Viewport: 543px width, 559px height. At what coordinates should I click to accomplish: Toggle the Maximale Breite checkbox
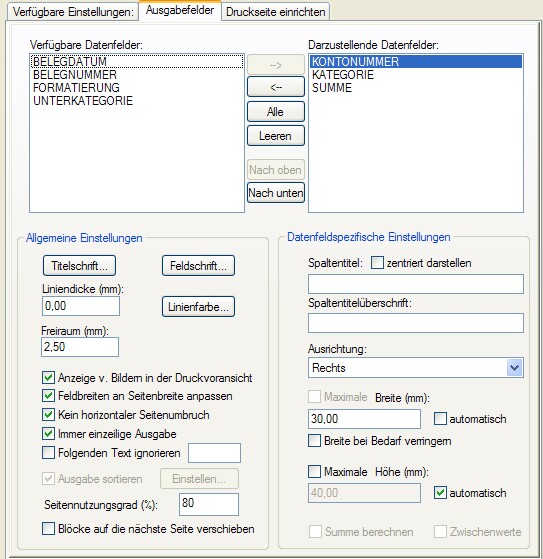tap(314, 396)
